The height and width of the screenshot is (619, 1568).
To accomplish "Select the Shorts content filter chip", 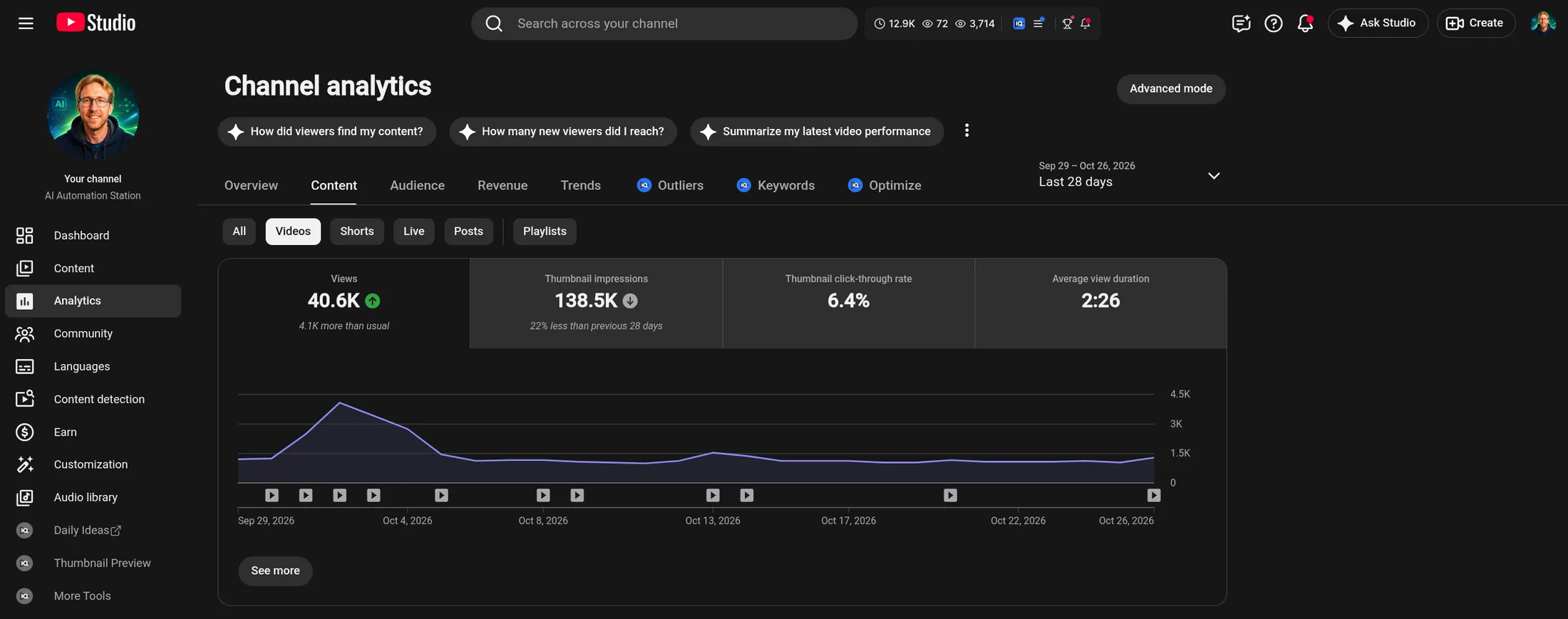I will [x=357, y=232].
